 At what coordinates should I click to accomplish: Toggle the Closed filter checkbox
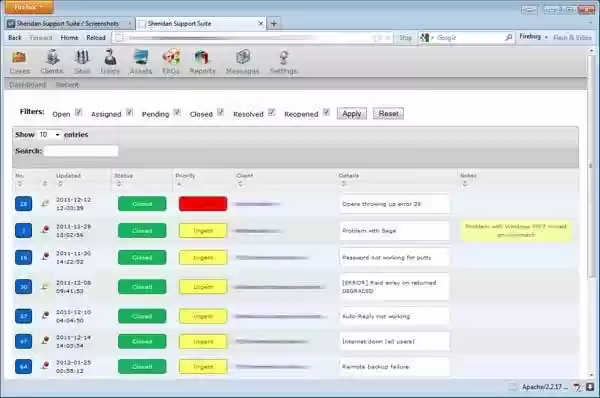point(220,113)
